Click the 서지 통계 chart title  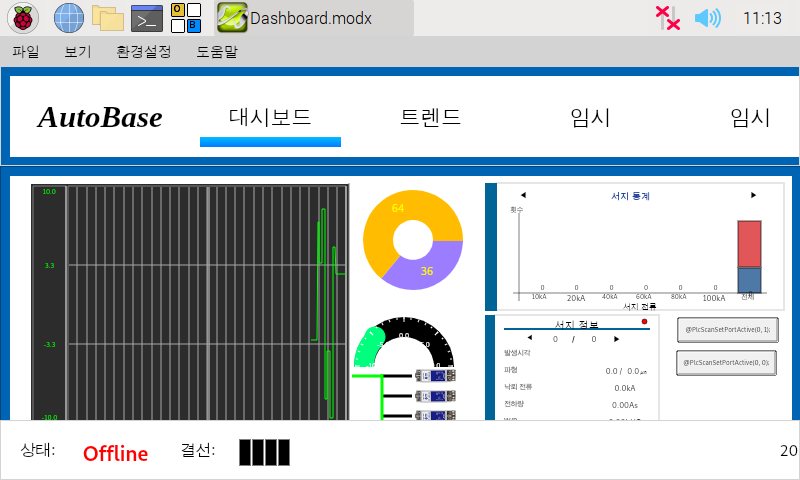tap(630, 196)
